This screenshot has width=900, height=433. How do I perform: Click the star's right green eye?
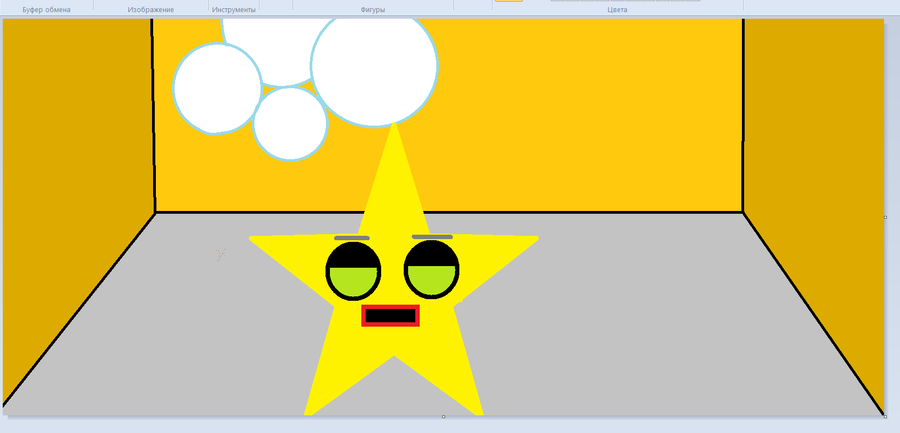432,269
